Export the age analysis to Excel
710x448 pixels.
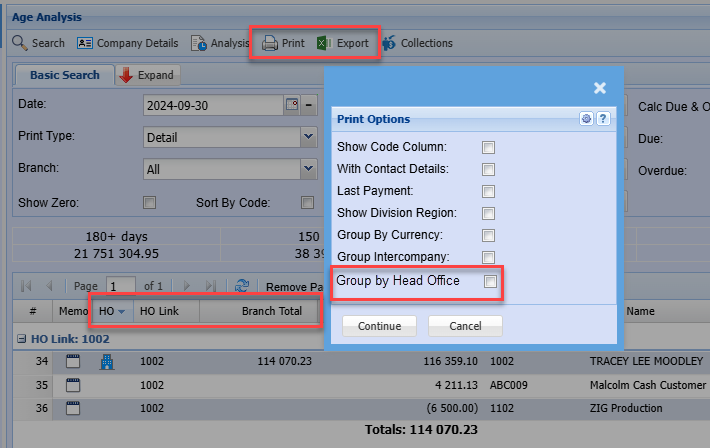point(324,43)
